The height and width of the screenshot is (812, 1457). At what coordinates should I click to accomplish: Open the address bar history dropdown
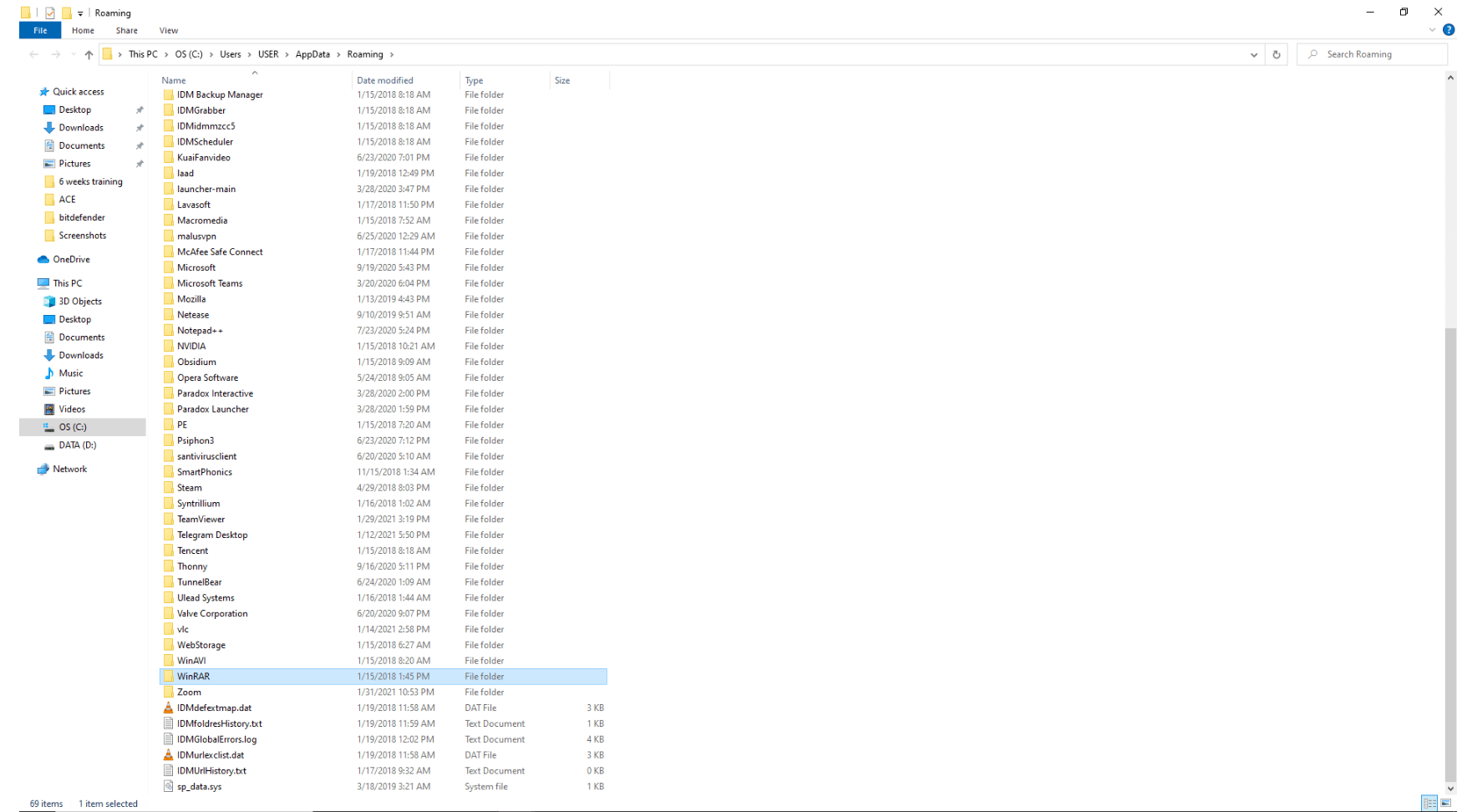(1254, 54)
